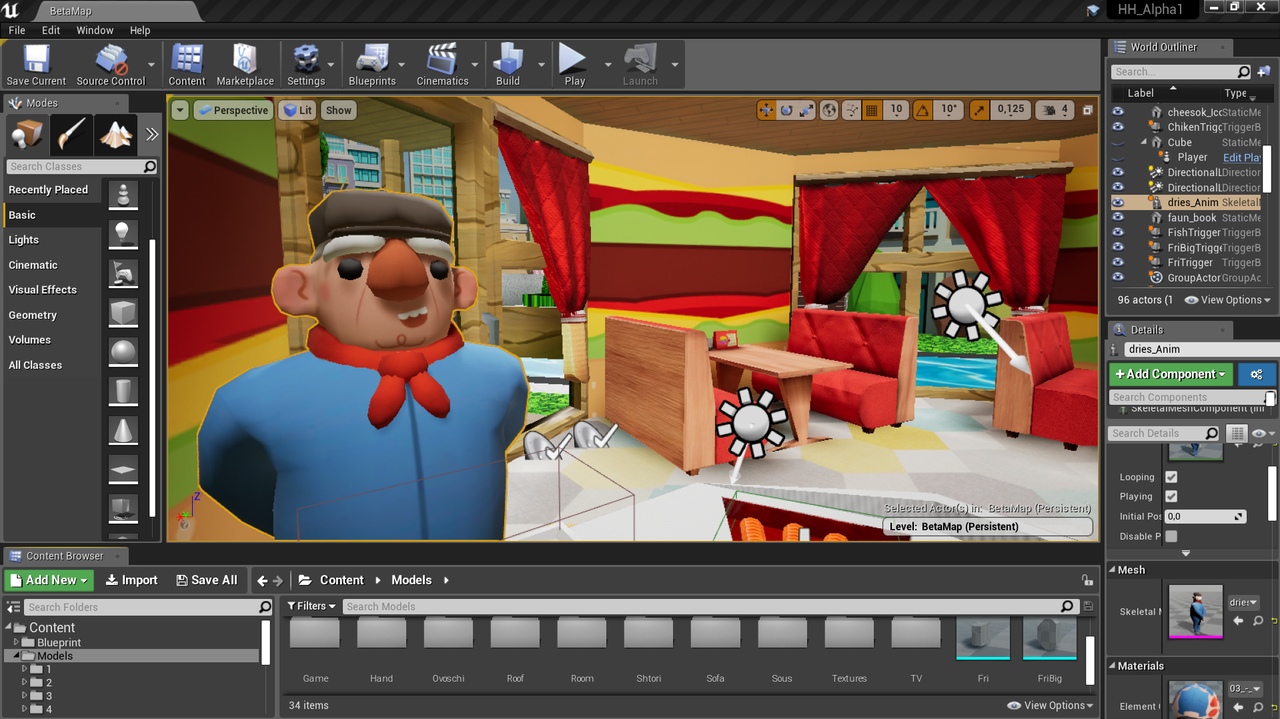
Task: Start the level with the Play button
Action: point(574,65)
